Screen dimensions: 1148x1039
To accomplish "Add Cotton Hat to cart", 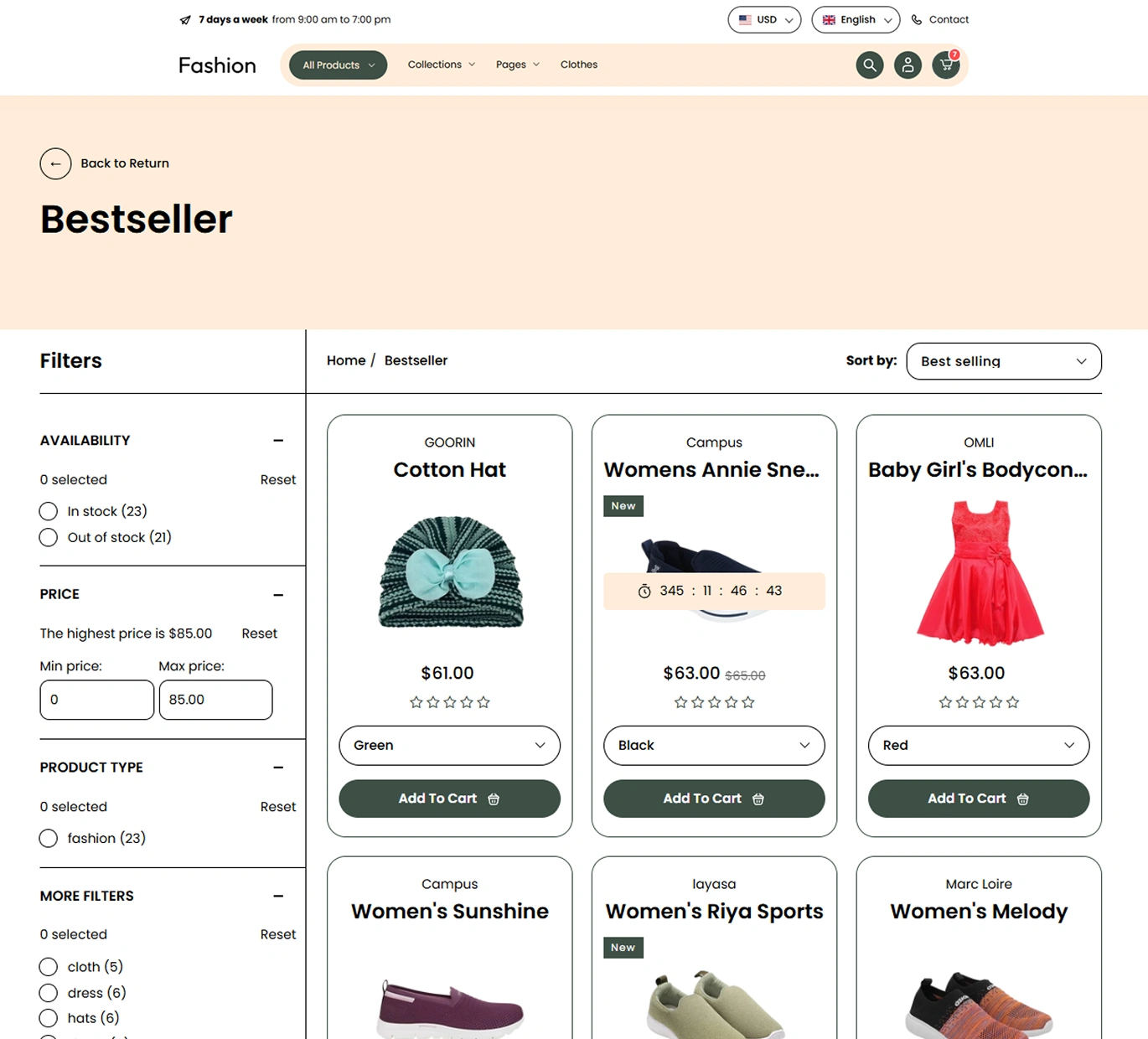I will click(x=450, y=799).
